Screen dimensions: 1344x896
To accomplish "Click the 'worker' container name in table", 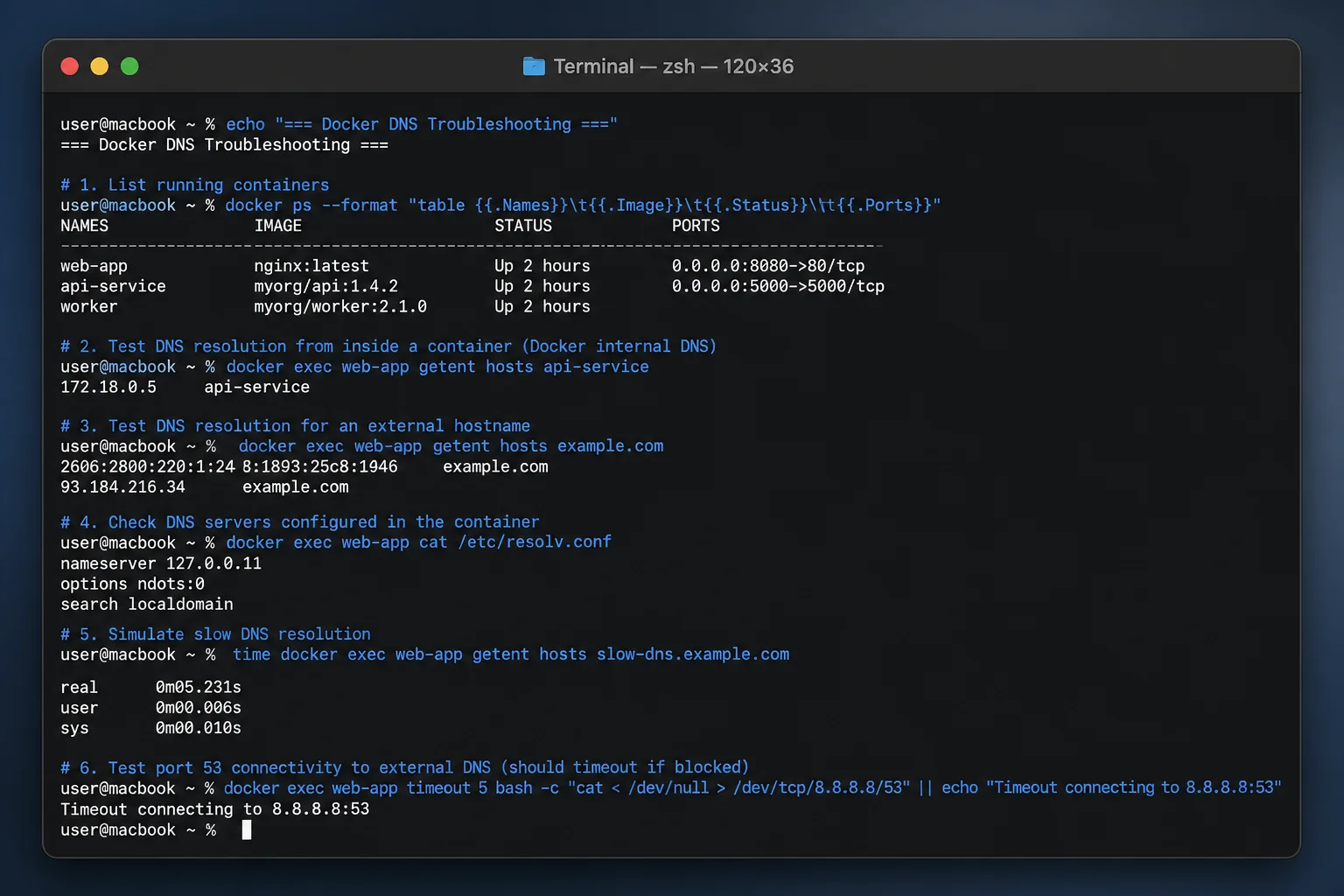I will click(x=88, y=306).
